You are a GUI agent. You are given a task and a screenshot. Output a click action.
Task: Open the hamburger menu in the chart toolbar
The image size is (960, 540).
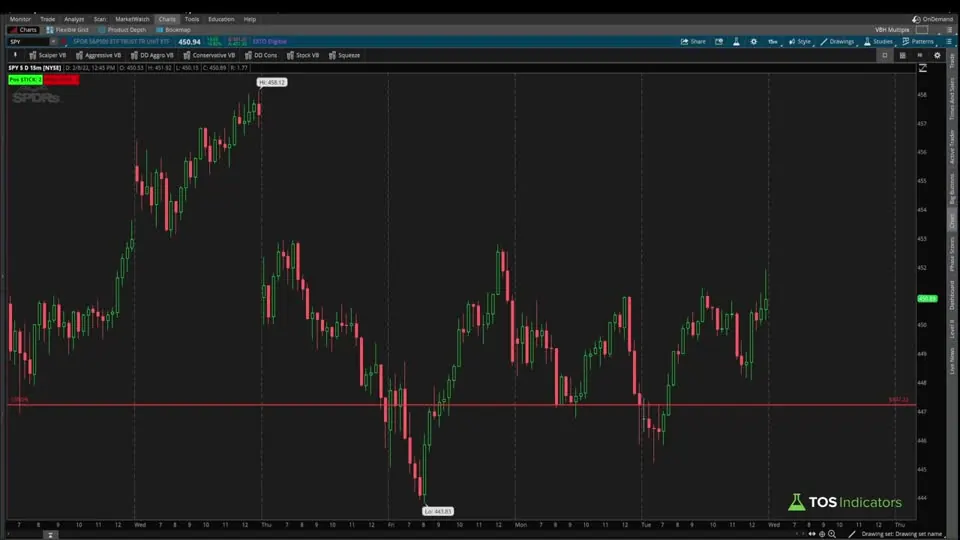[x=948, y=42]
